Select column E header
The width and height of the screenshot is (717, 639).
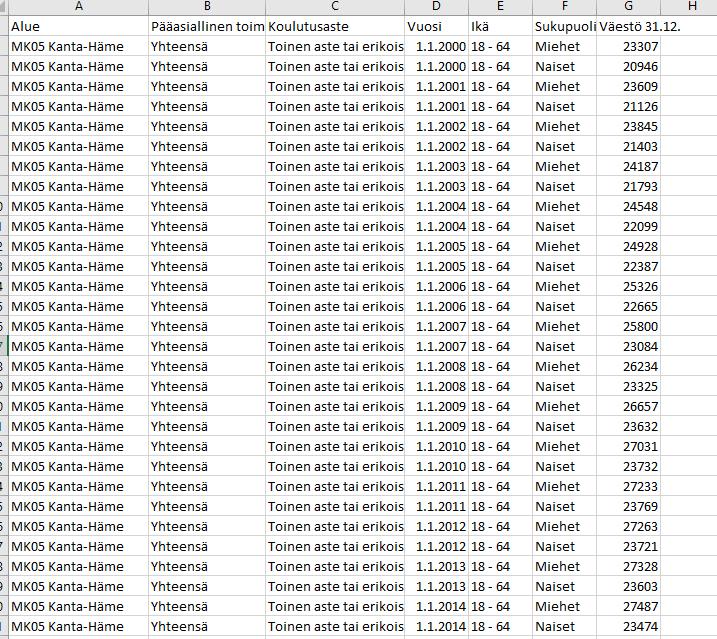pyautogui.click(x=500, y=6)
